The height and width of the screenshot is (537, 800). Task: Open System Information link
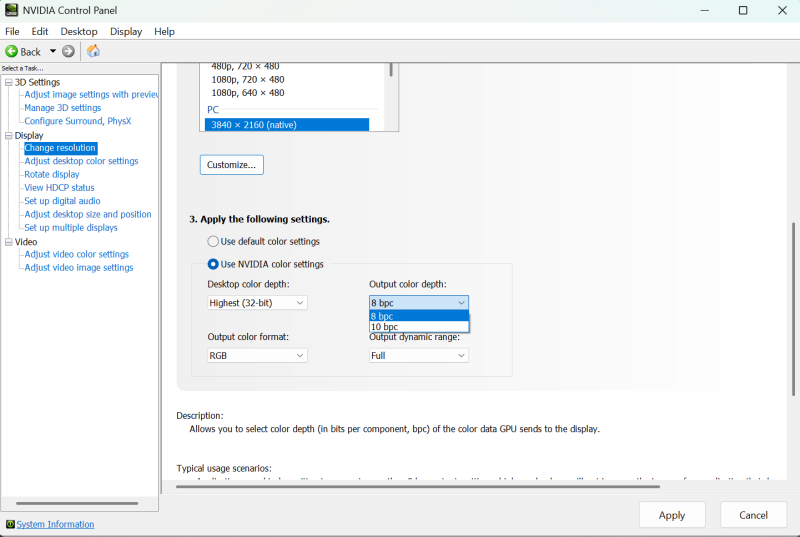tap(55, 524)
